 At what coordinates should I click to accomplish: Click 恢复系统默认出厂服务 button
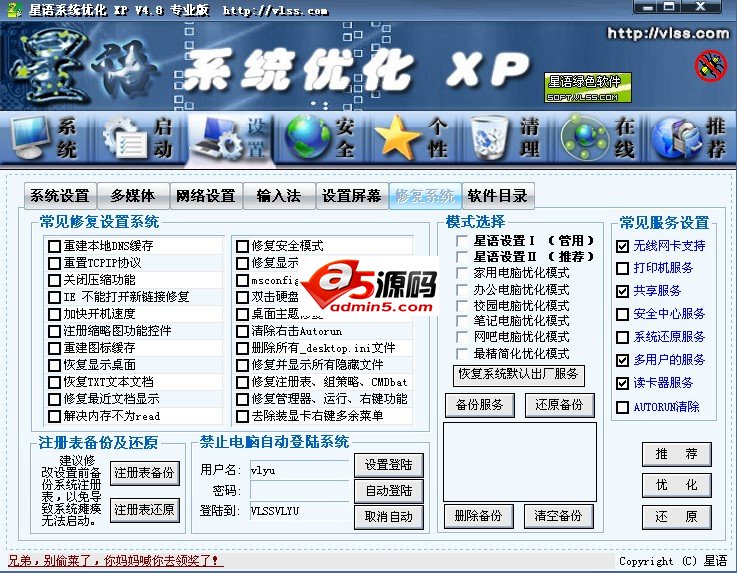click(x=518, y=375)
